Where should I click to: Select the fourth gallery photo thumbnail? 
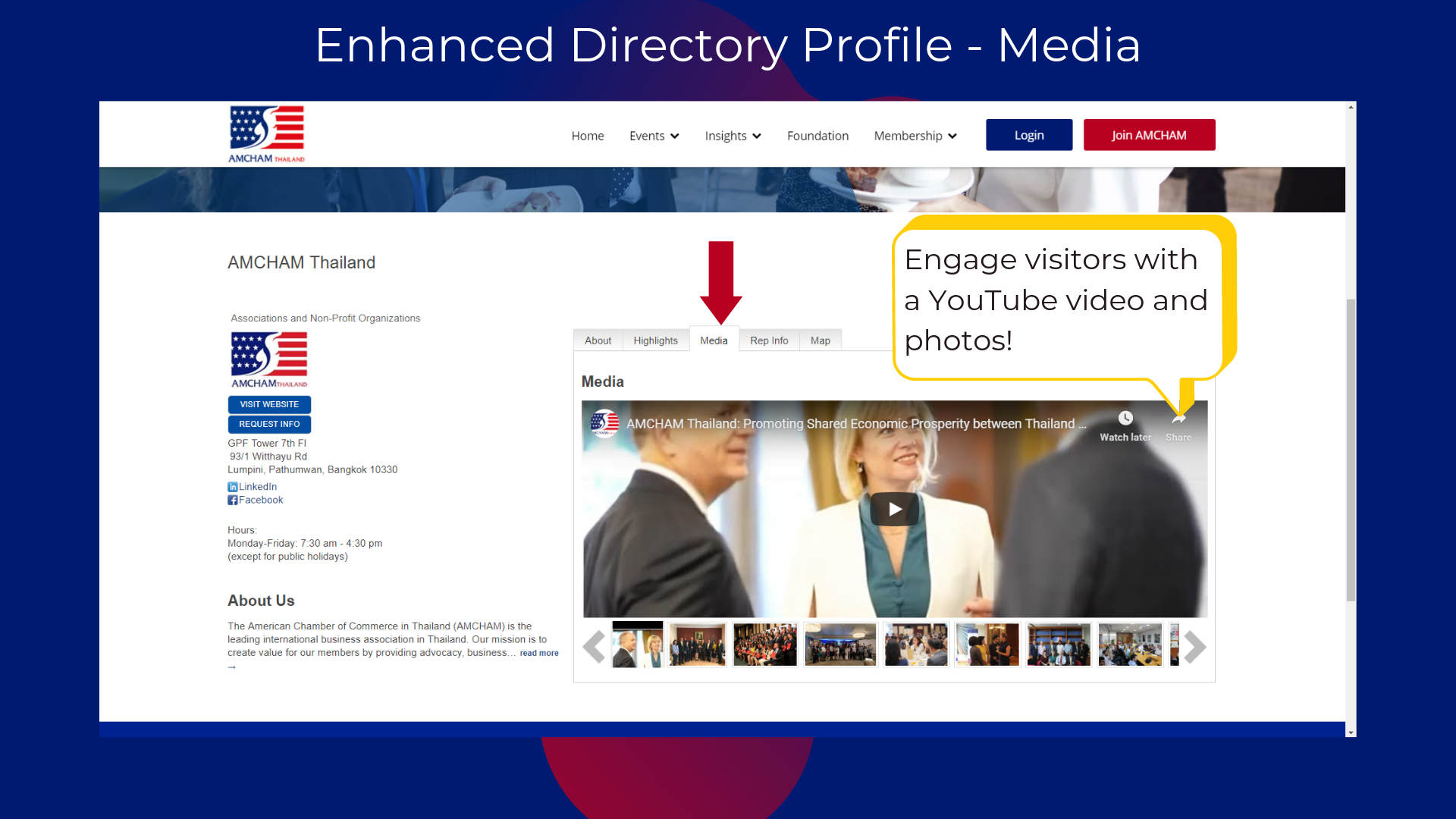840,645
